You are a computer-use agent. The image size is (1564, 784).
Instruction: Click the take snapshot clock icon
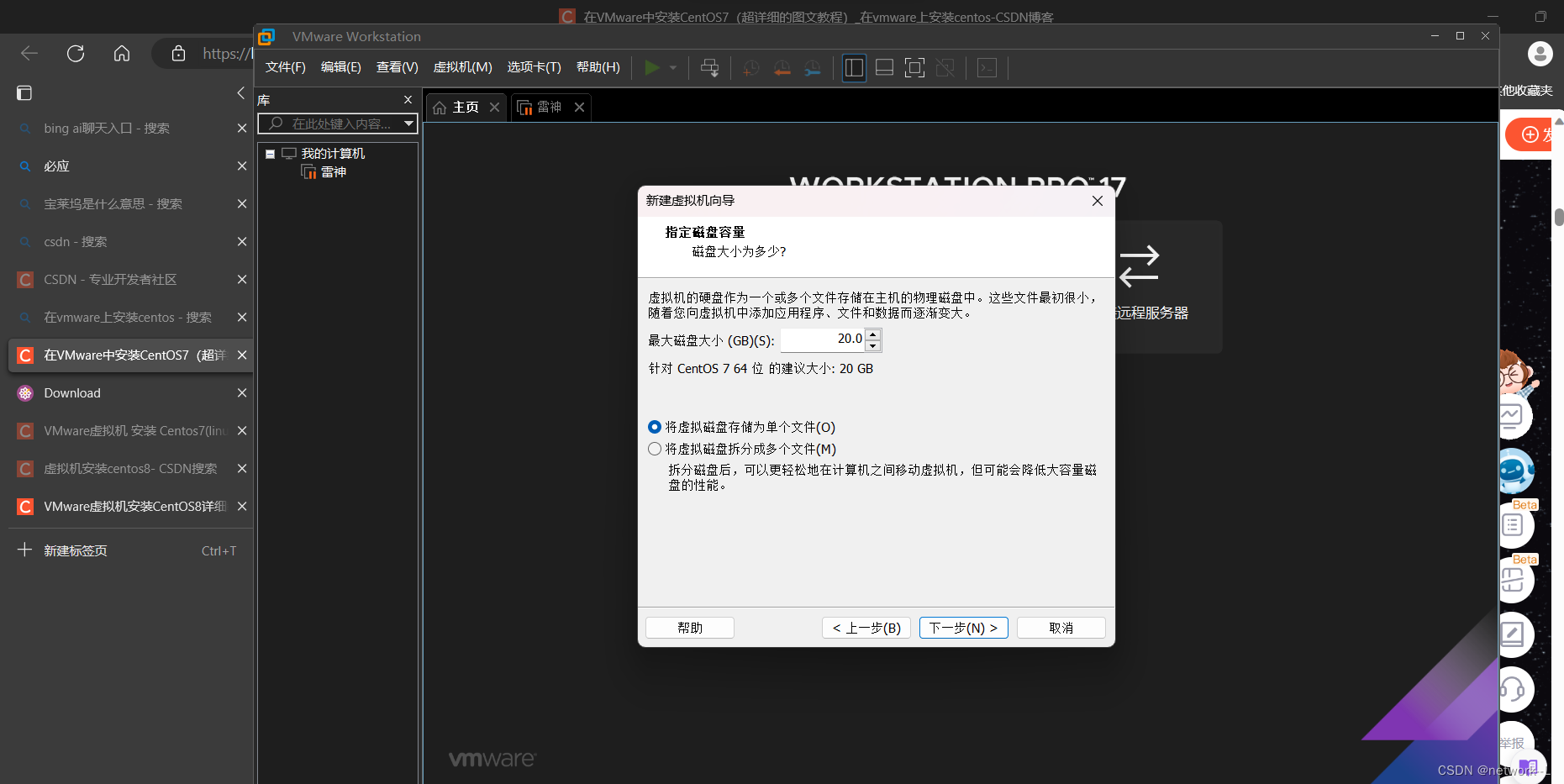coord(750,68)
